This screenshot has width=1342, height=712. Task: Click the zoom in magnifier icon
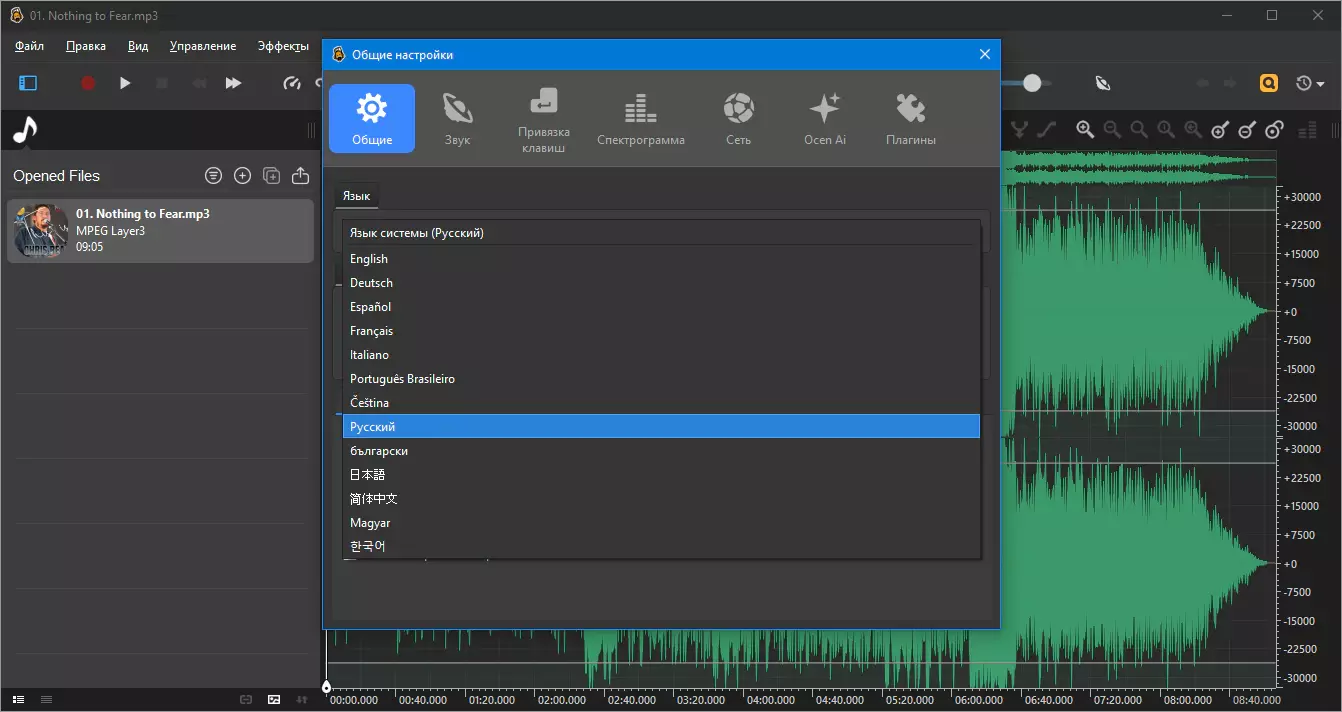[x=1085, y=129]
